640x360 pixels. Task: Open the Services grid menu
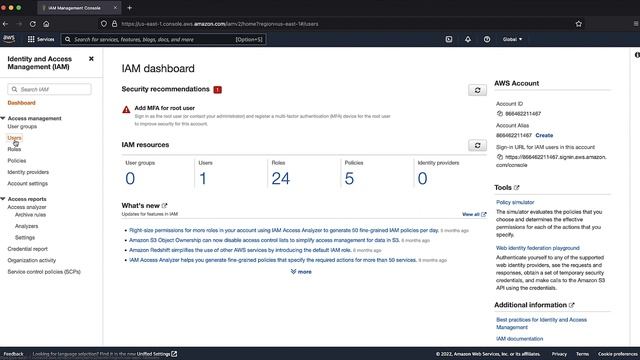point(41,39)
